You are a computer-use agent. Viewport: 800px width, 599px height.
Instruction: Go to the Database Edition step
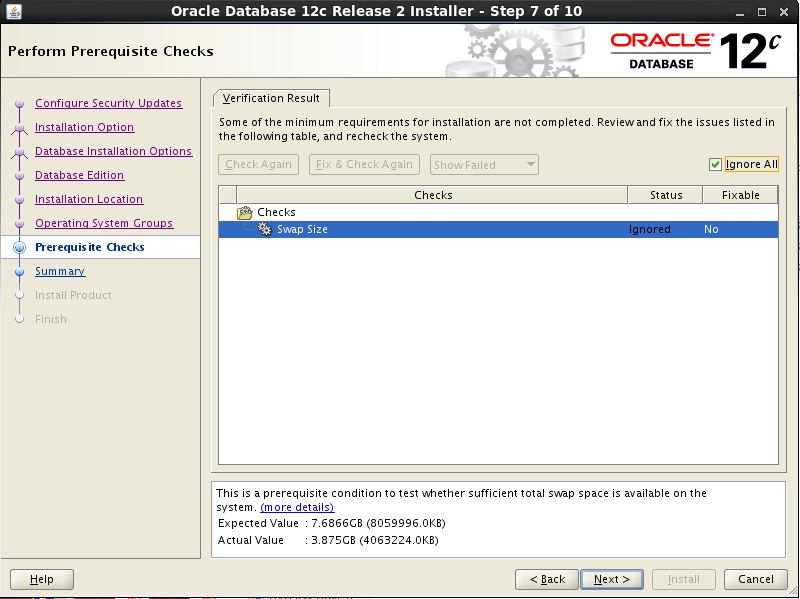(x=79, y=175)
